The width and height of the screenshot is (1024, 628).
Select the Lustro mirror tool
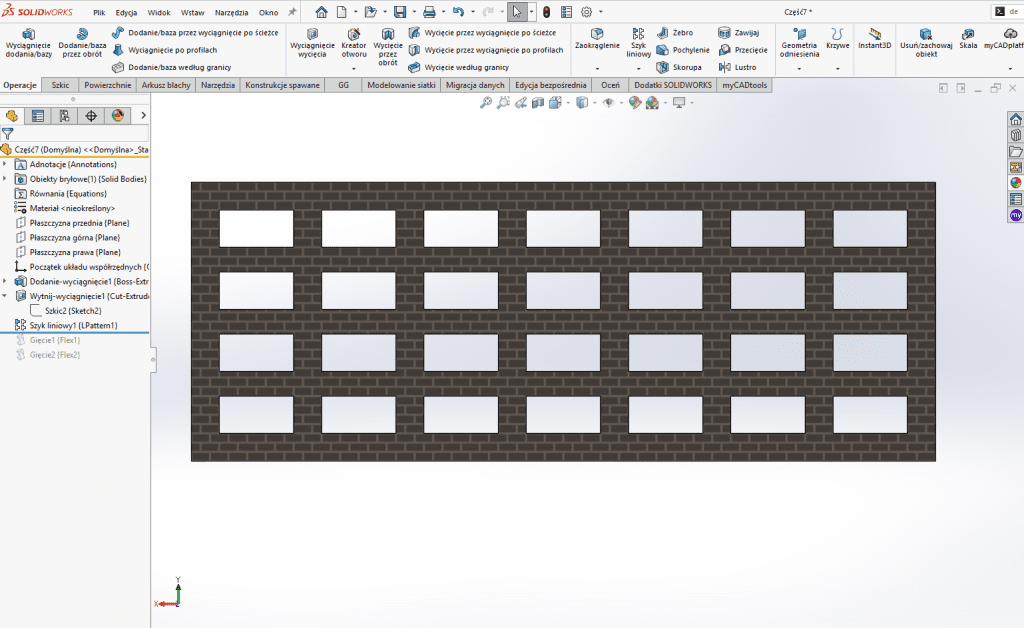(x=735, y=67)
